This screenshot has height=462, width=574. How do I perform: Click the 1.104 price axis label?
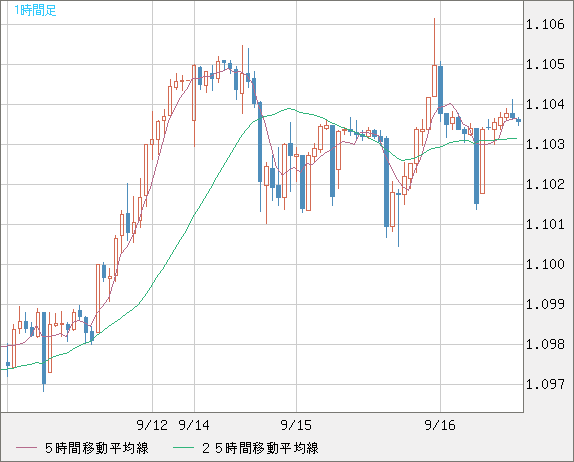[x=545, y=104]
